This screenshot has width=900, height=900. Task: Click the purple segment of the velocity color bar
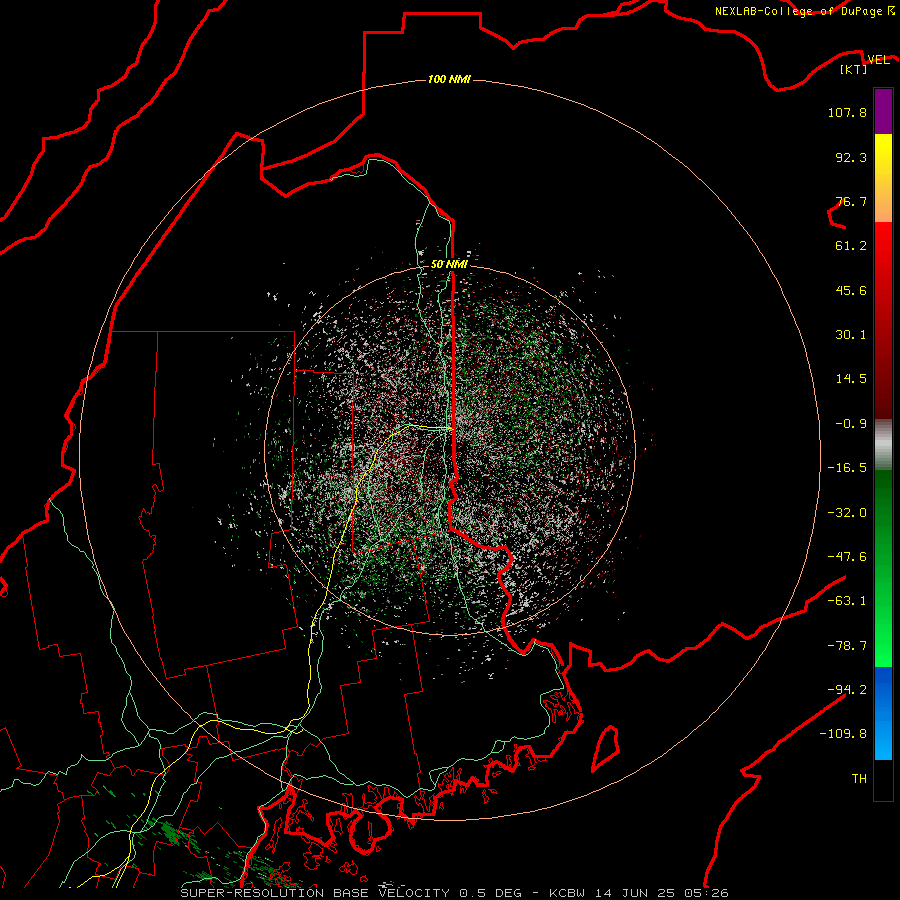(x=883, y=111)
